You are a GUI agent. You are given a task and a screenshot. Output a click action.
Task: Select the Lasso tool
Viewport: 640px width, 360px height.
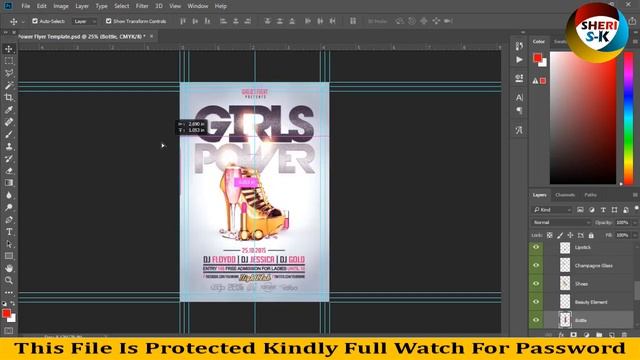9,73
